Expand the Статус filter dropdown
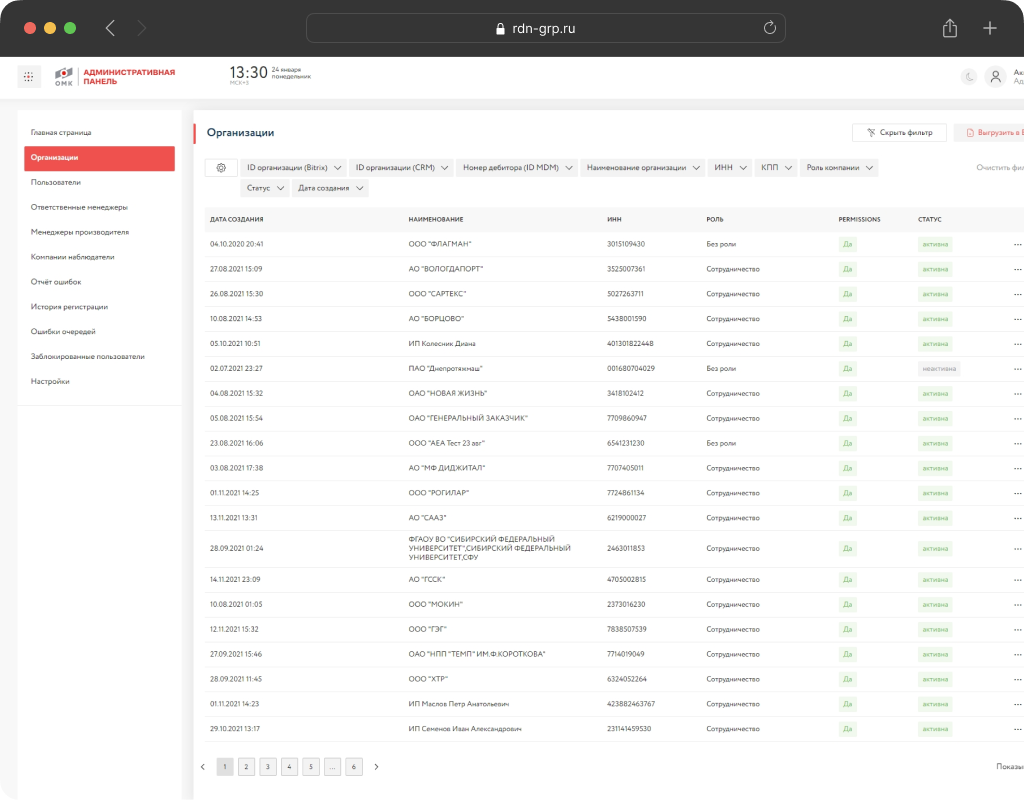 pos(264,188)
